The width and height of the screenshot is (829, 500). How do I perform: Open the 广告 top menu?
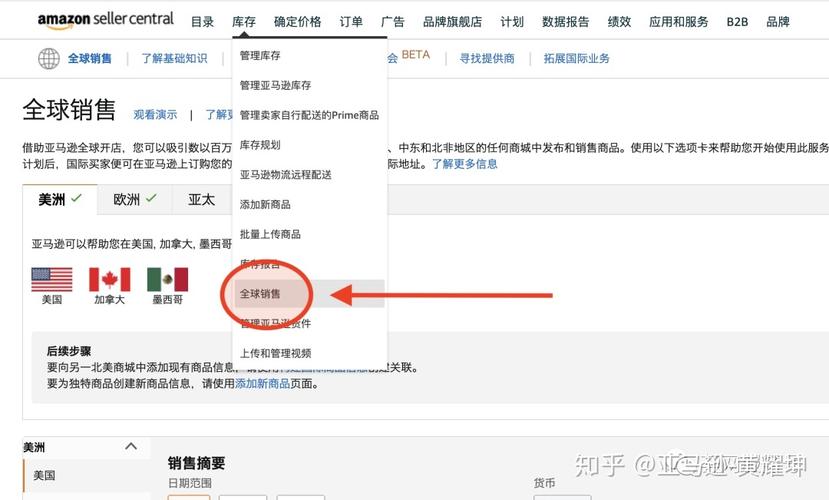[393, 22]
